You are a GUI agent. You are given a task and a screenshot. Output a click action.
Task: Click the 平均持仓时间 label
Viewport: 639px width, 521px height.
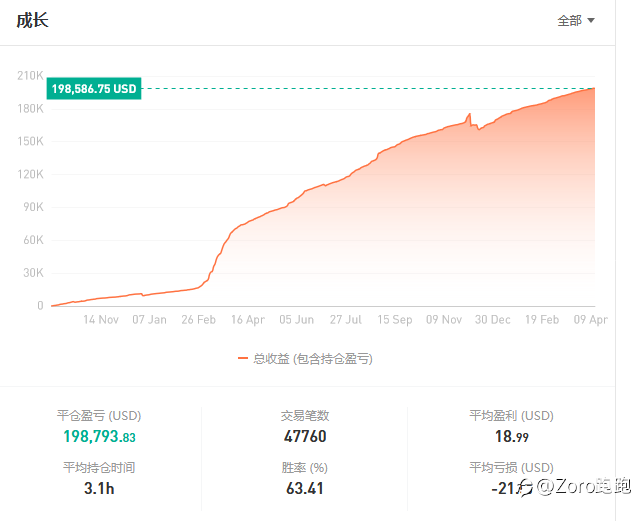[99, 468]
